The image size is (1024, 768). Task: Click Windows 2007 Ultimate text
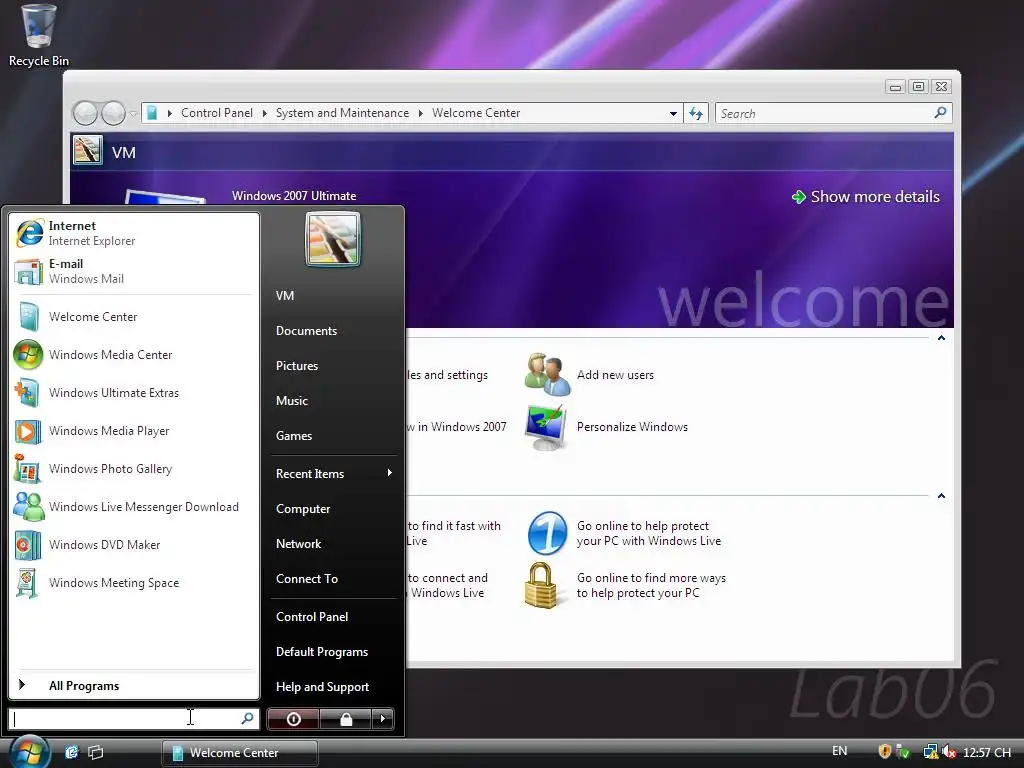(x=294, y=196)
